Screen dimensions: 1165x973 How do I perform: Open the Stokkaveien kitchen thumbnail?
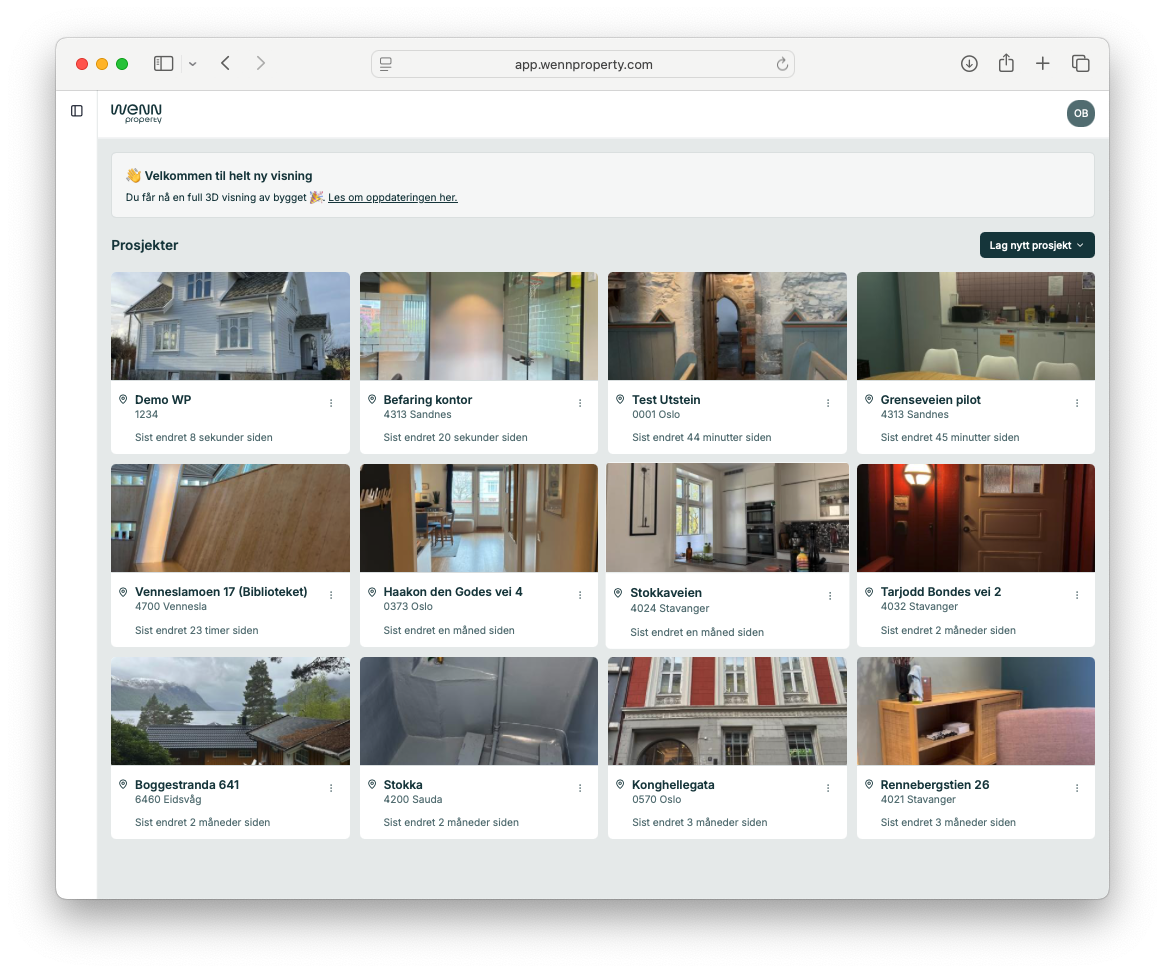point(727,518)
